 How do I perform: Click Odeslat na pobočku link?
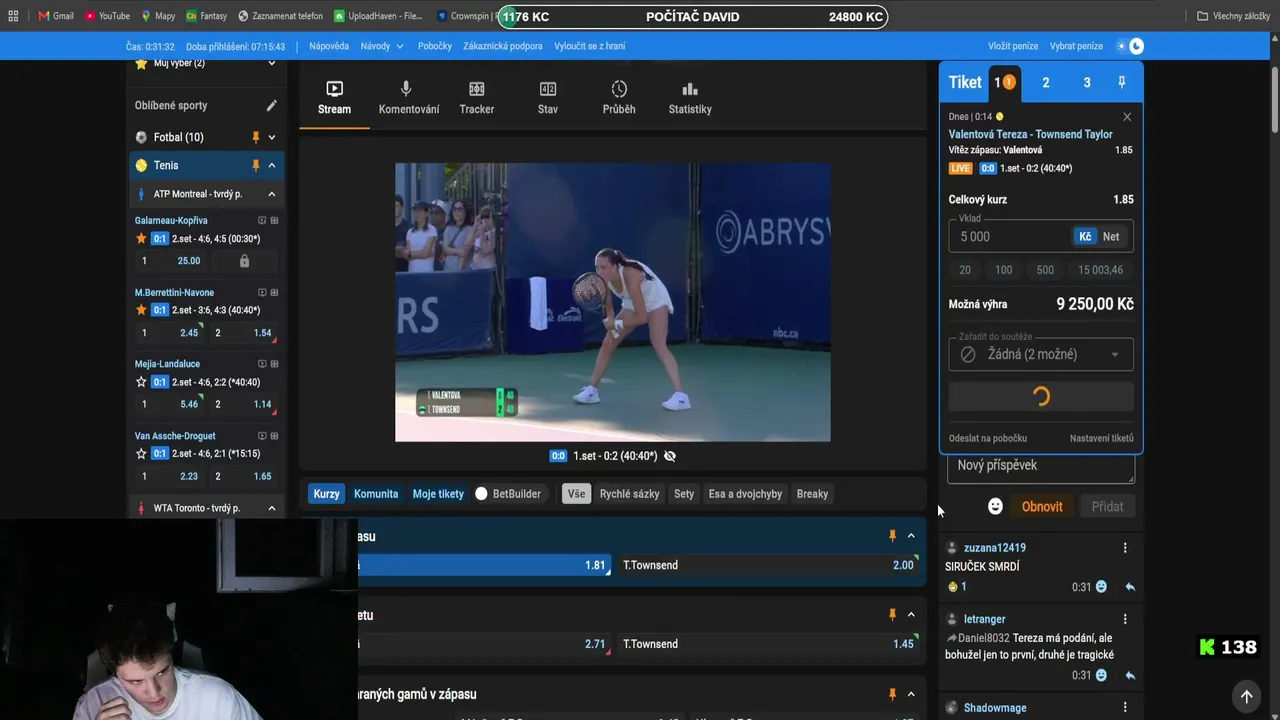(x=988, y=438)
